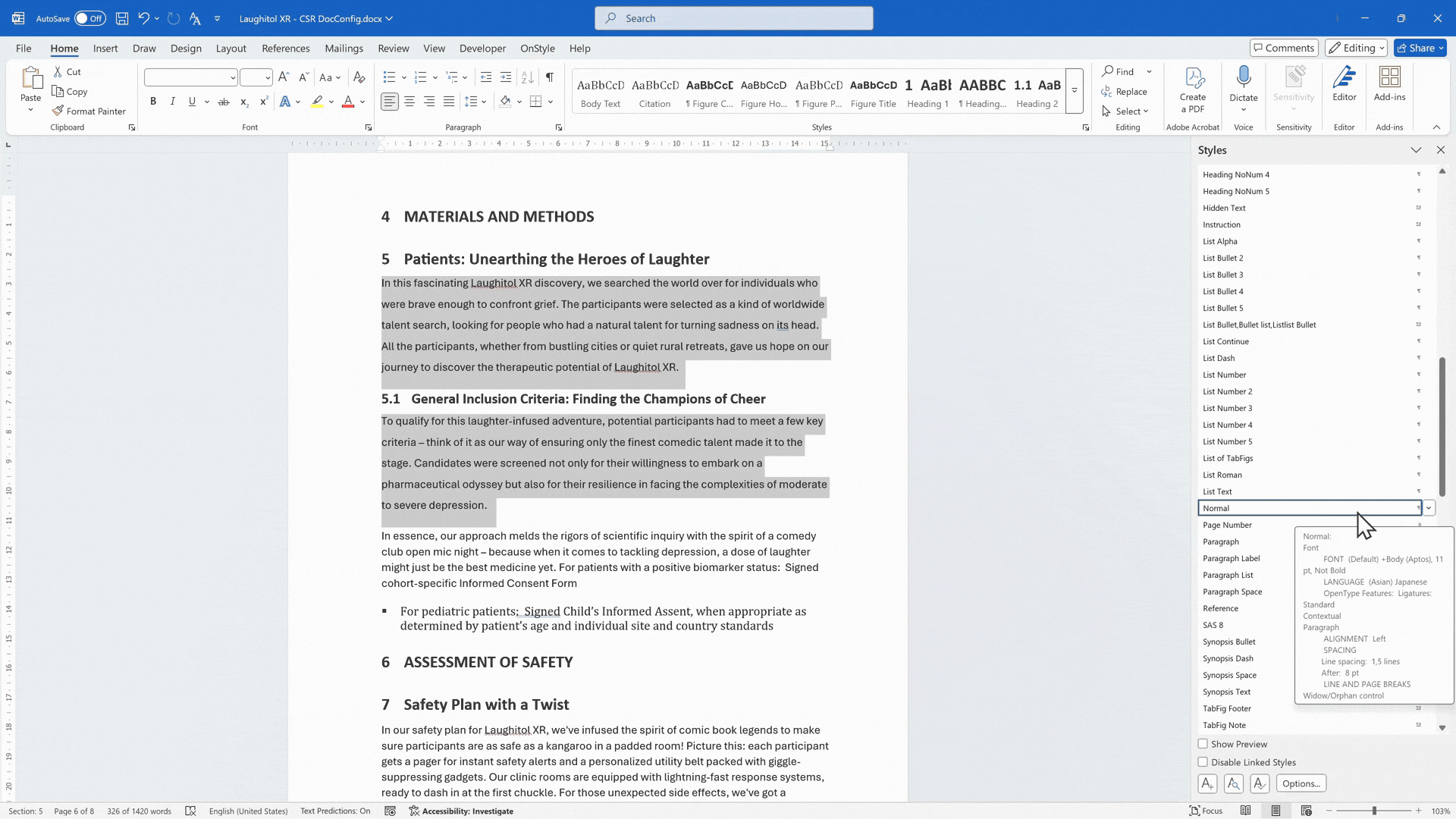Apply the yellow text highlight color
This screenshot has height=819, width=1456.
317,102
